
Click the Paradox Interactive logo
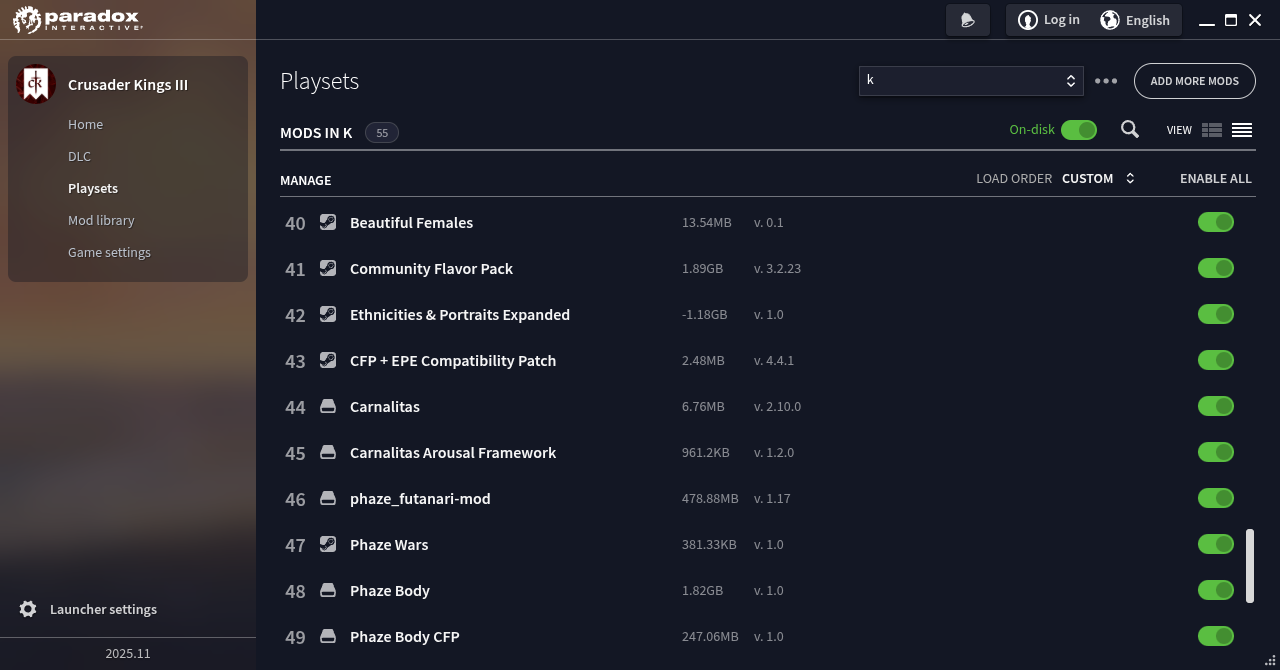tap(78, 19)
